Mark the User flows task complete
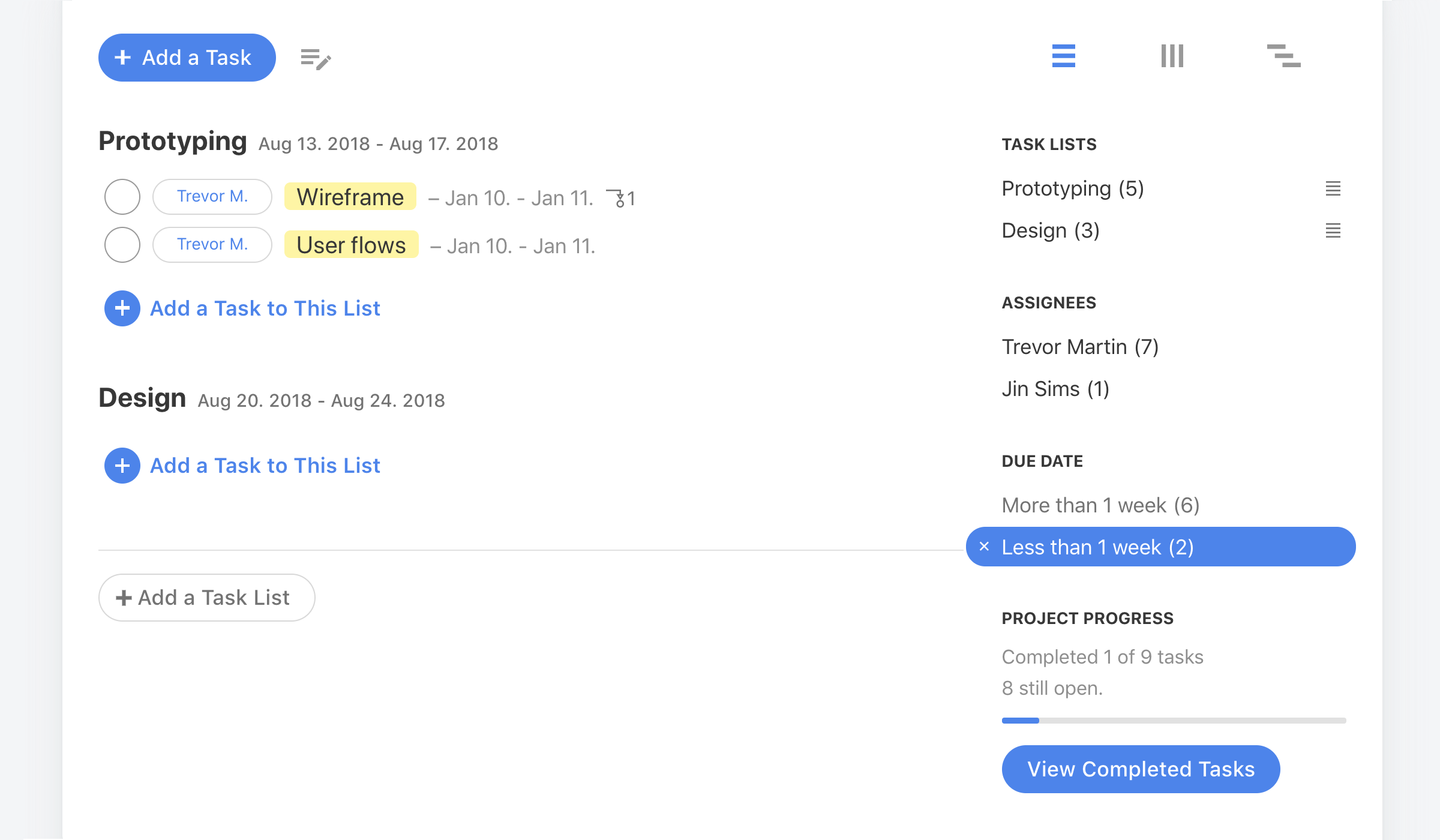This screenshot has height=840, width=1440. (x=122, y=245)
